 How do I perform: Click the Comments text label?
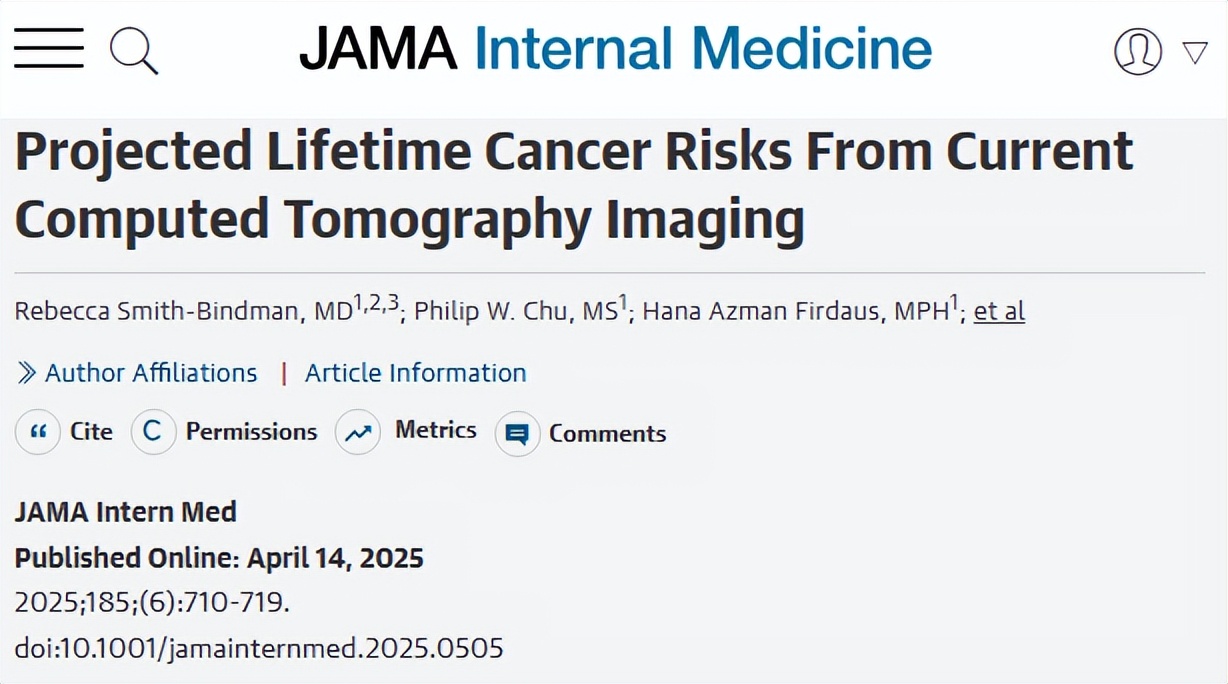tap(607, 434)
